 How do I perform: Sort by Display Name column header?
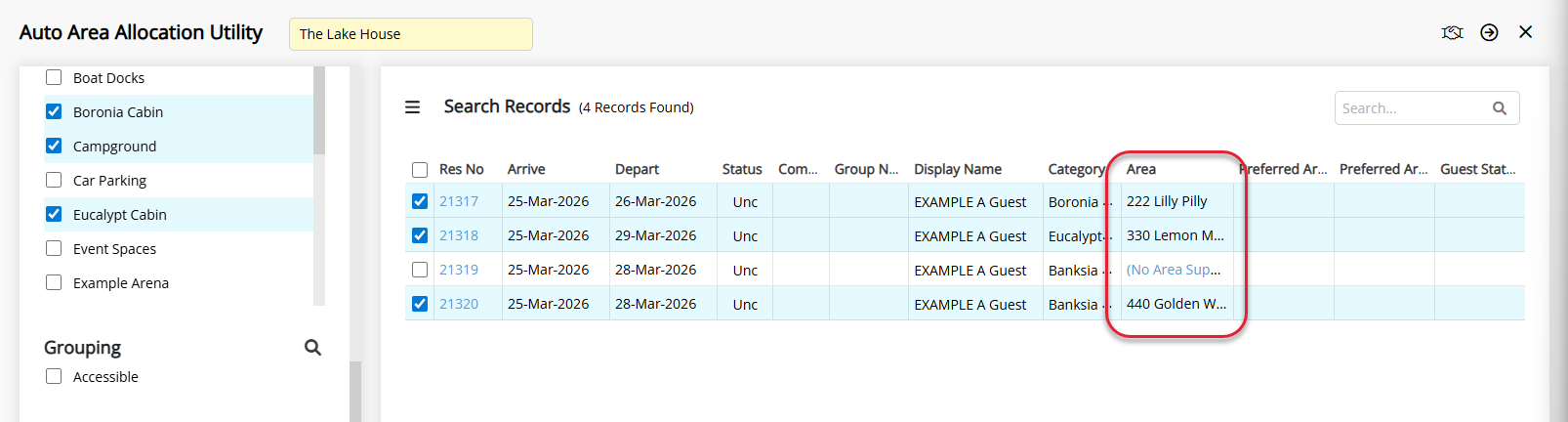[x=958, y=169]
